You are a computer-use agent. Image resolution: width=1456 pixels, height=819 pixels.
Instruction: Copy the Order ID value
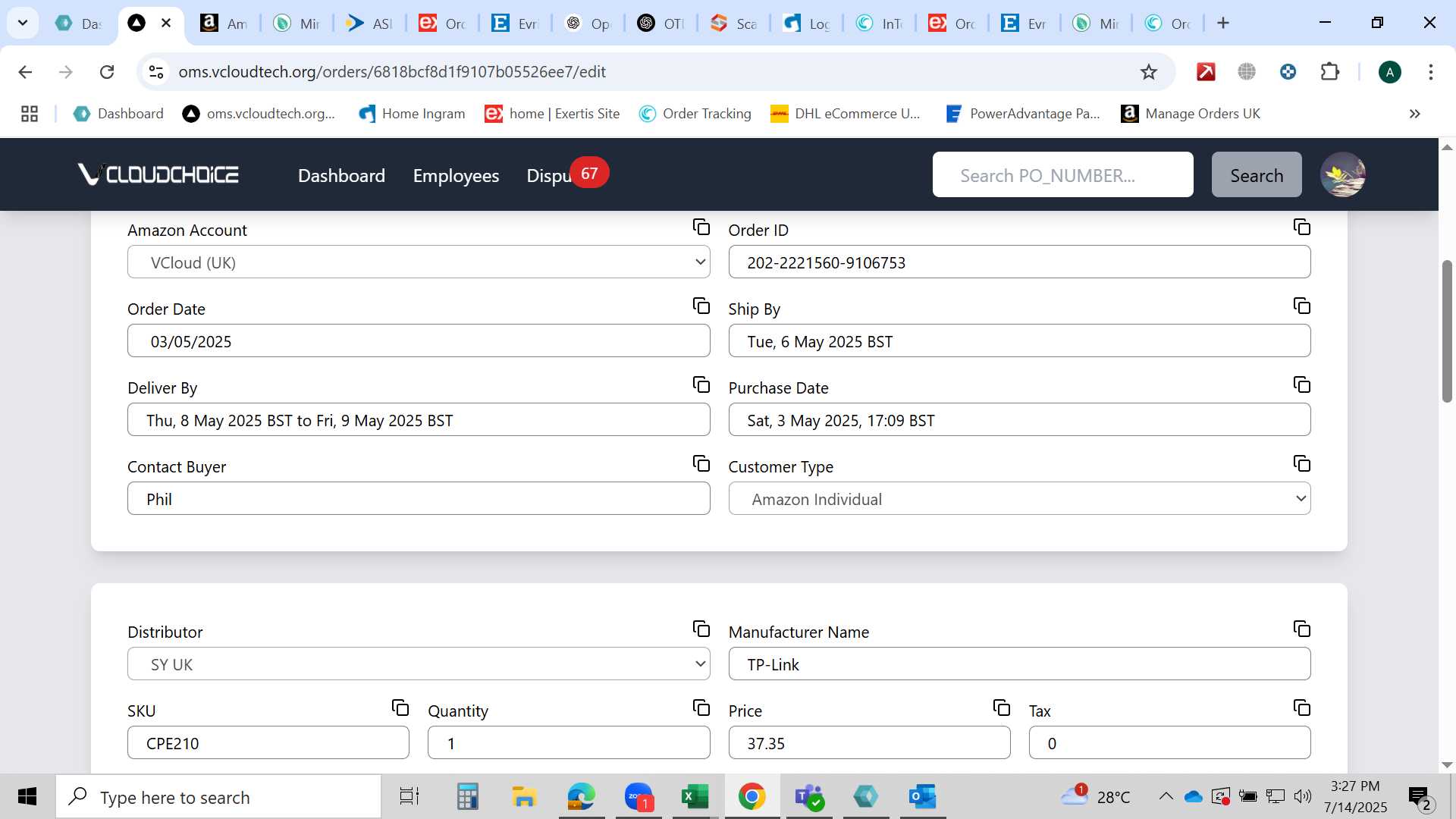(x=1302, y=227)
